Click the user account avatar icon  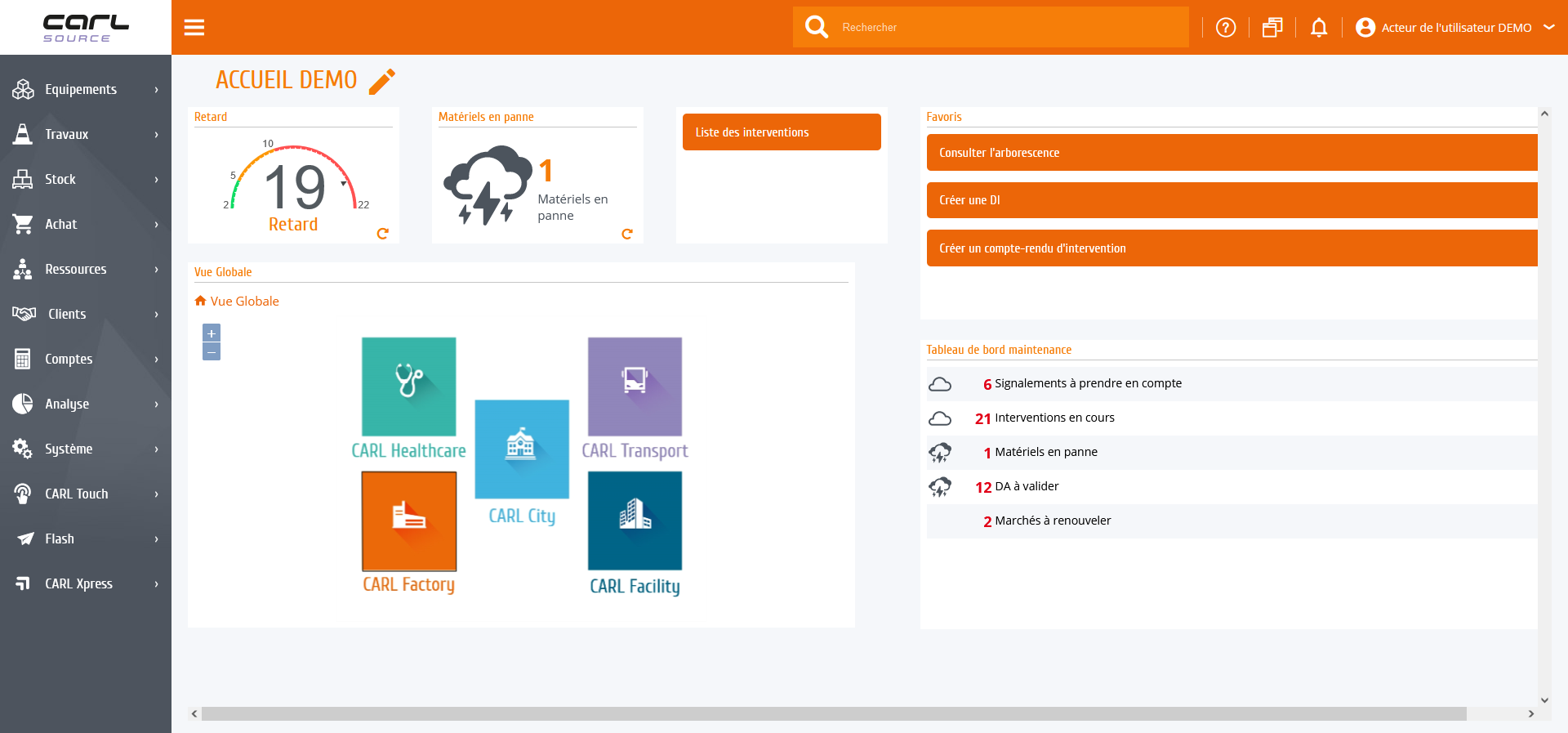click(1365, 28)
